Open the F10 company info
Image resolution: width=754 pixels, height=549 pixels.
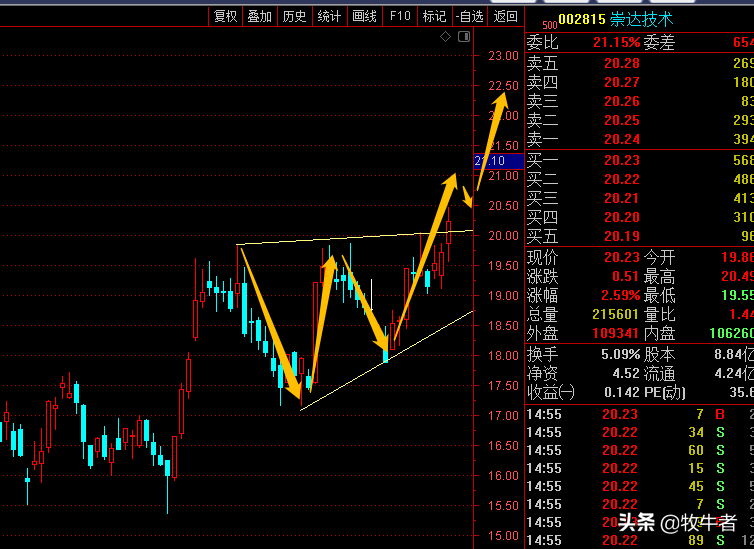[400, 16]
